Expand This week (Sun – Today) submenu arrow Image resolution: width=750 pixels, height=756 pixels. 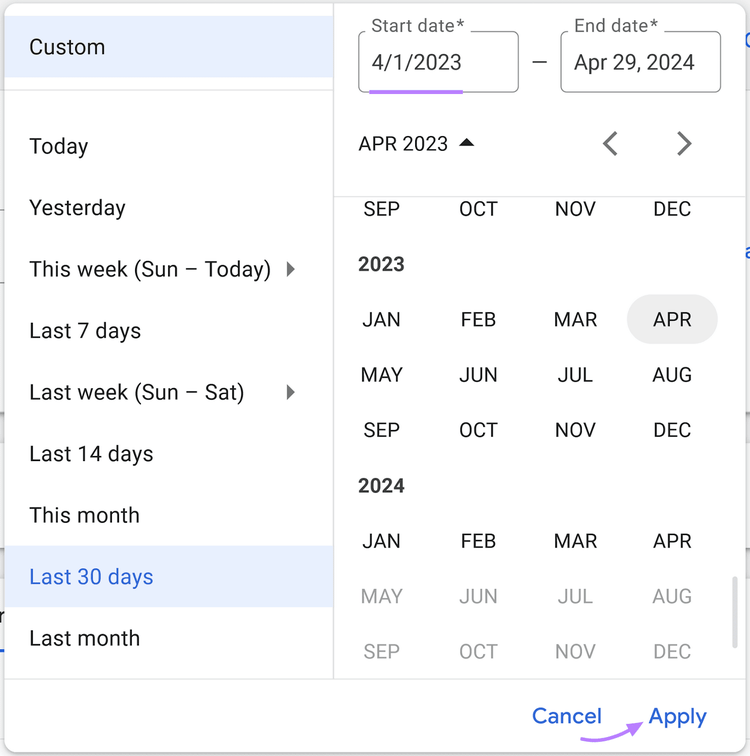(x=290, y=269)
